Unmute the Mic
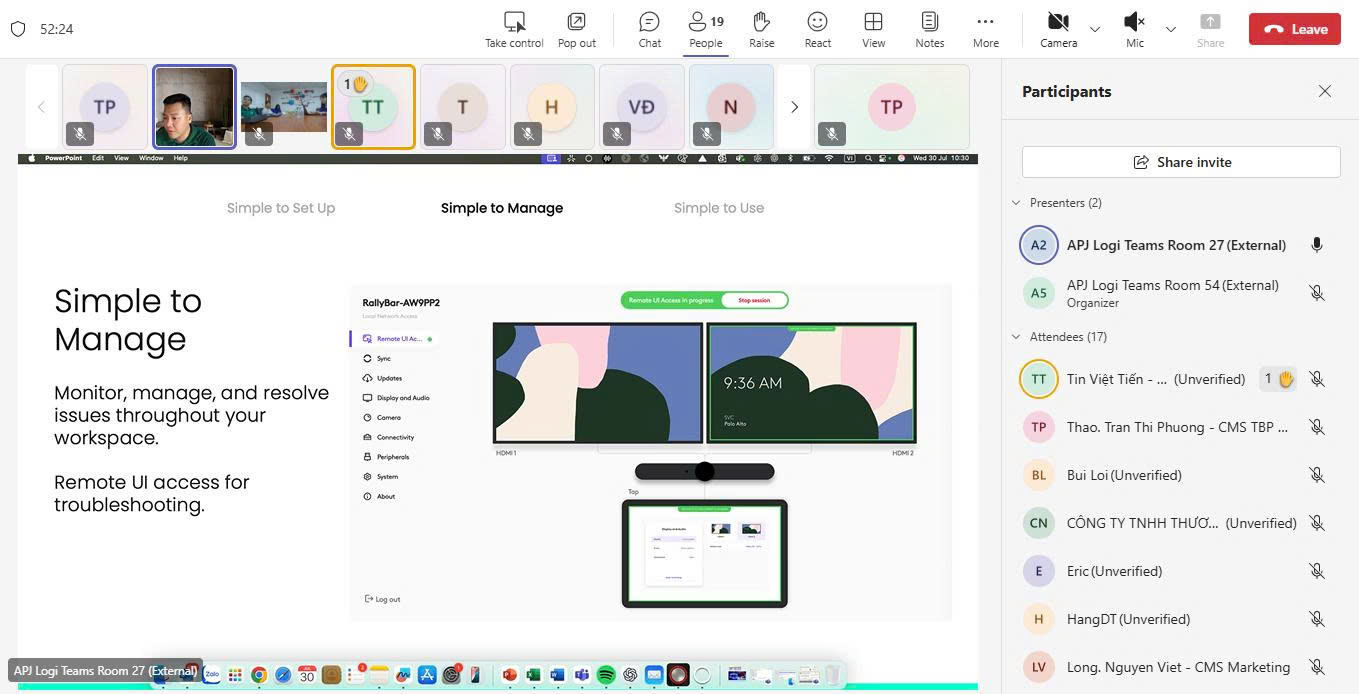 [1134, 22]
